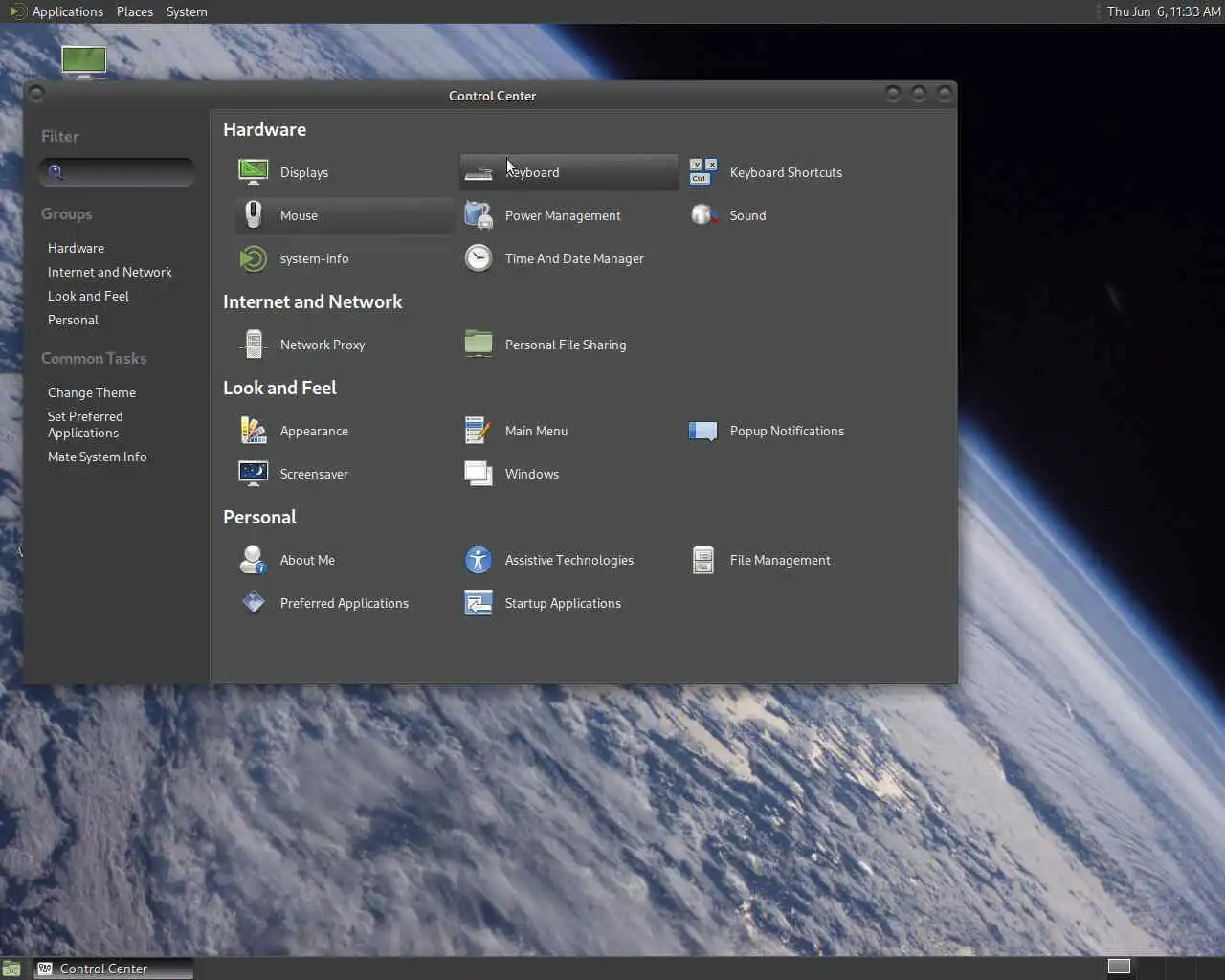1225x980 pixels.
Task: Open the Control Center window menu button
Action: click(x=36, y=94)
